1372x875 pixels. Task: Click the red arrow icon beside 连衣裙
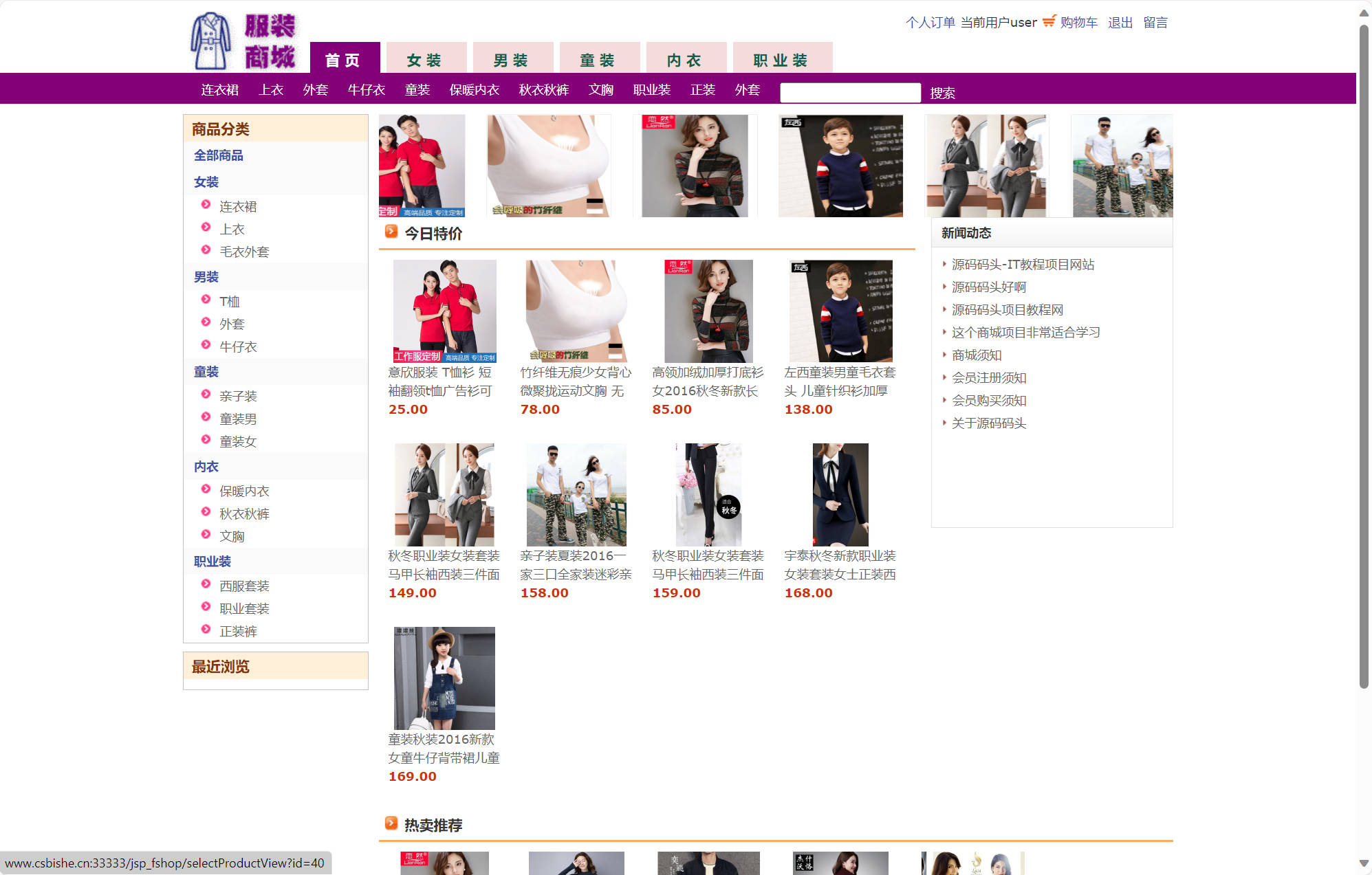[x=207, y=204]
